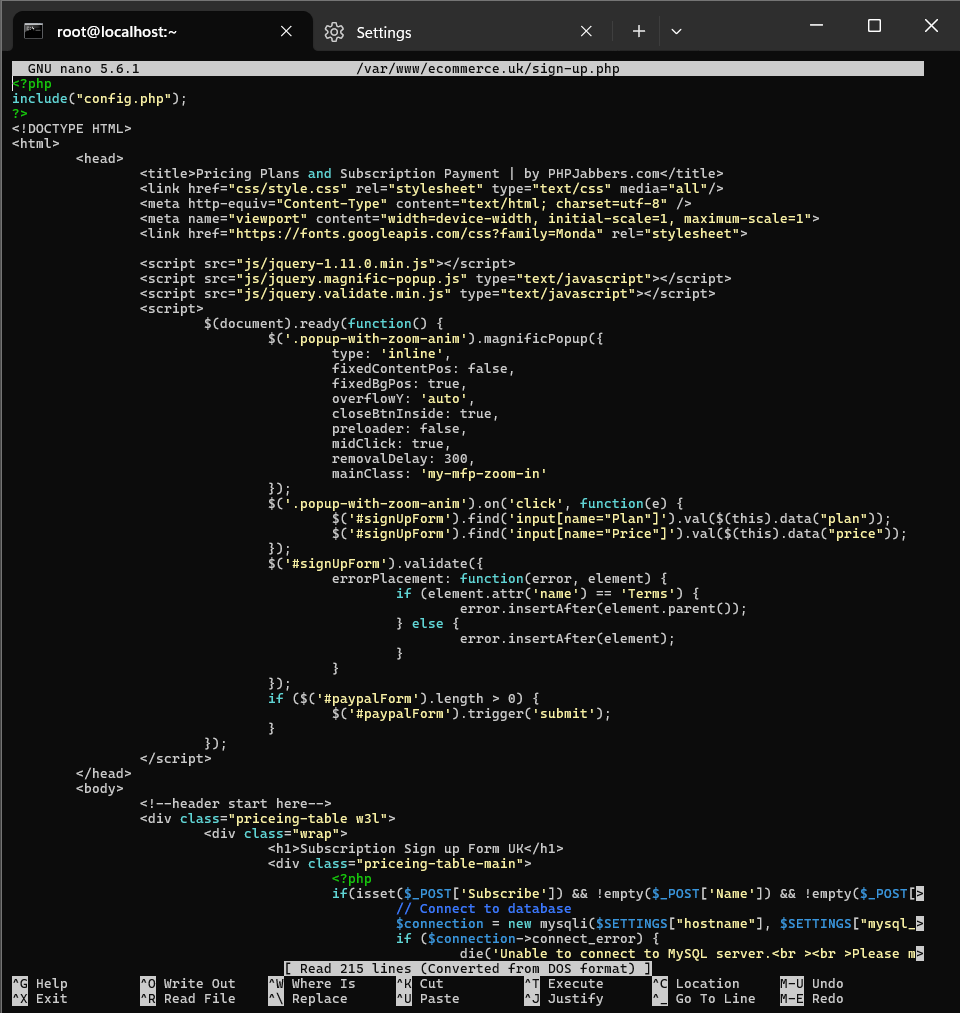The height and width of the screenshot is (1013, 960).
Task: Click the Location shortcut label
Action: [707, 983]
